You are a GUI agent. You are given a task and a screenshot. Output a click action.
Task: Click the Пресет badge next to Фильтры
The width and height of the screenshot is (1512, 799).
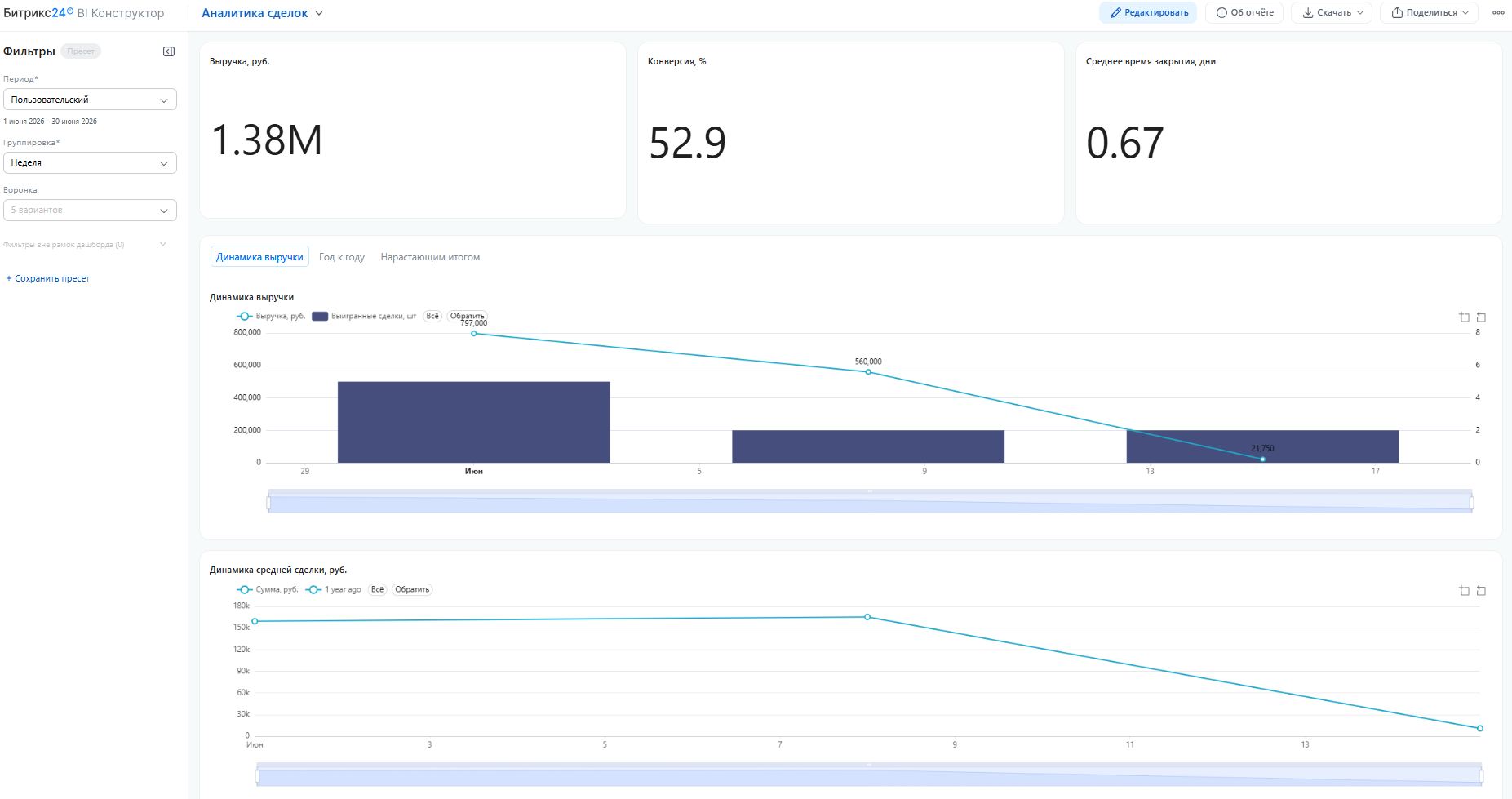81,51
